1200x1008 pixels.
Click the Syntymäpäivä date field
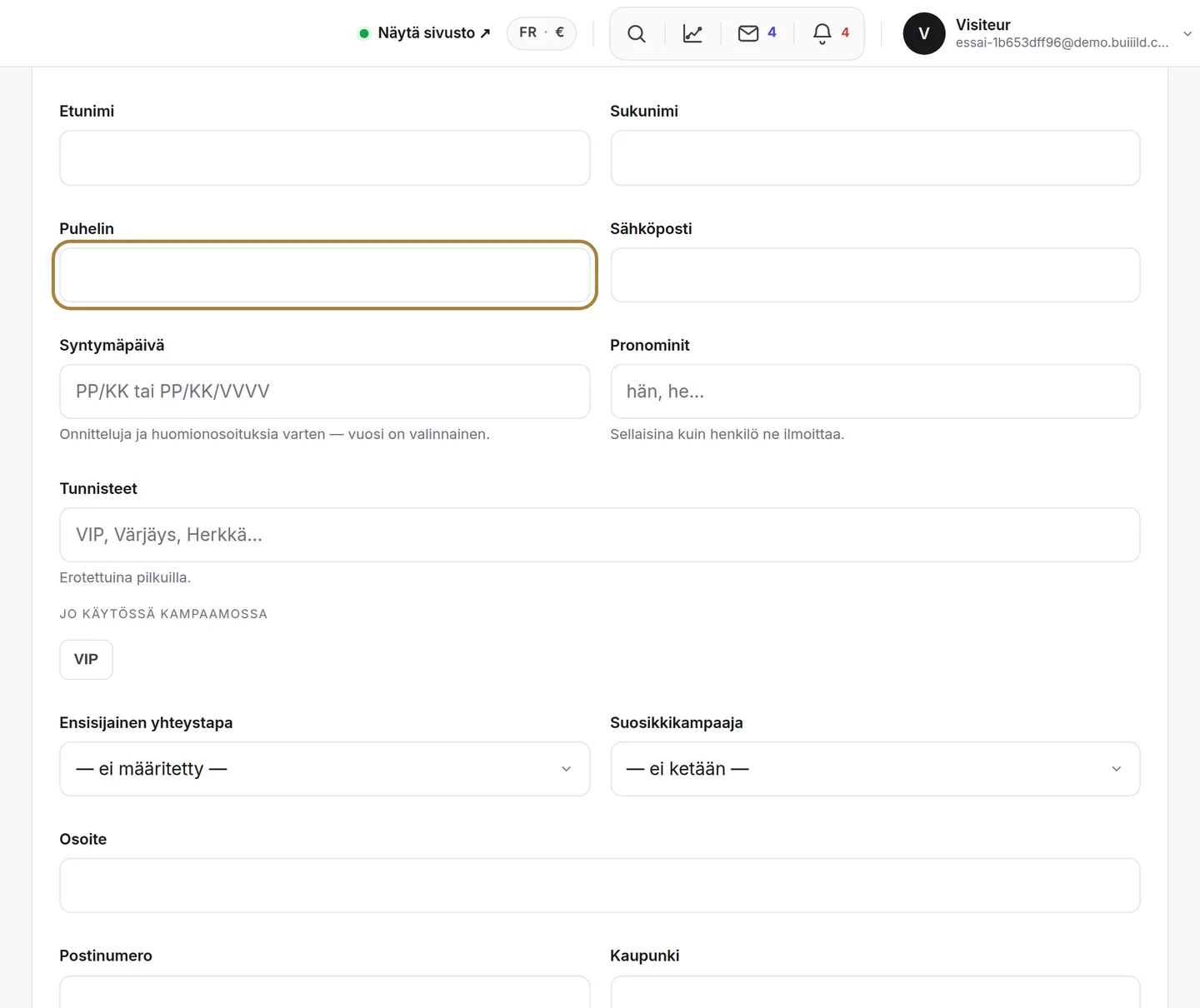click(x=325, y=392)
